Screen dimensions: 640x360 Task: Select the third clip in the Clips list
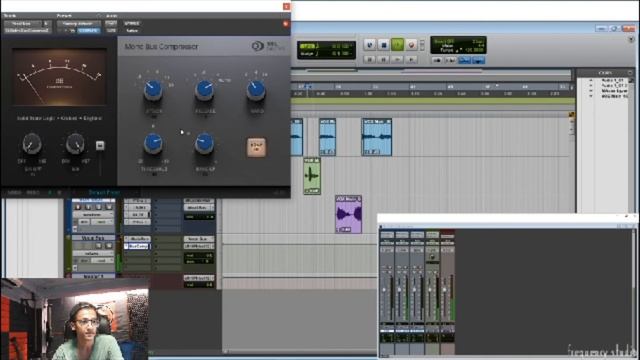614,91
